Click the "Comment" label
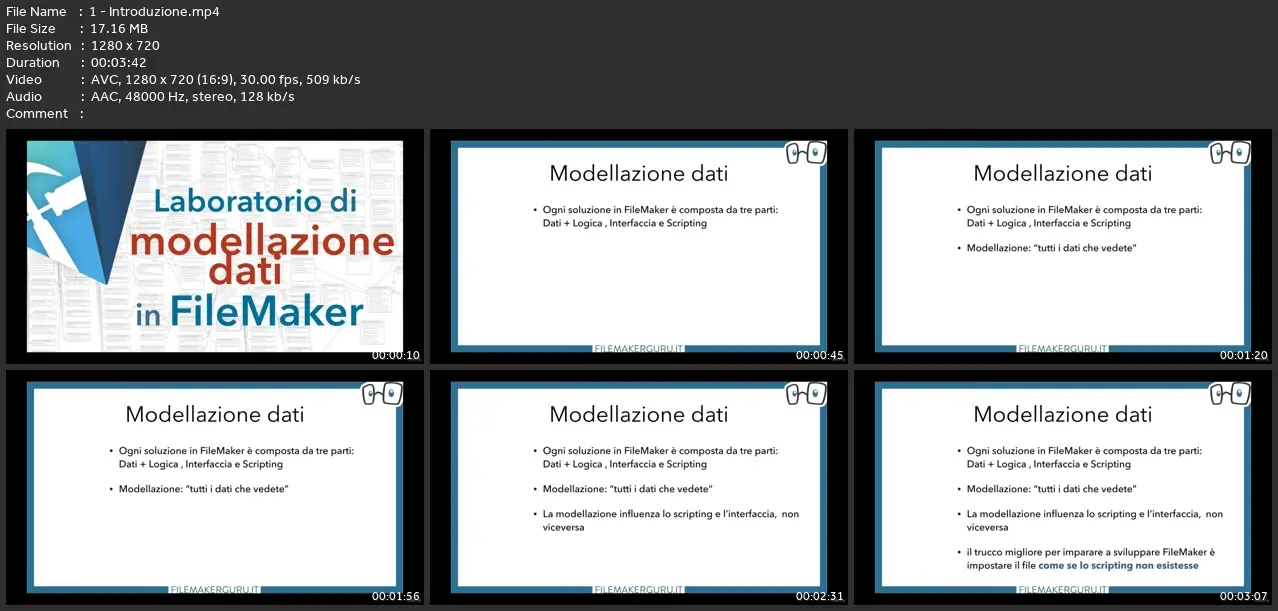This screenshot has width=1278, height=611. pos(37,114)
